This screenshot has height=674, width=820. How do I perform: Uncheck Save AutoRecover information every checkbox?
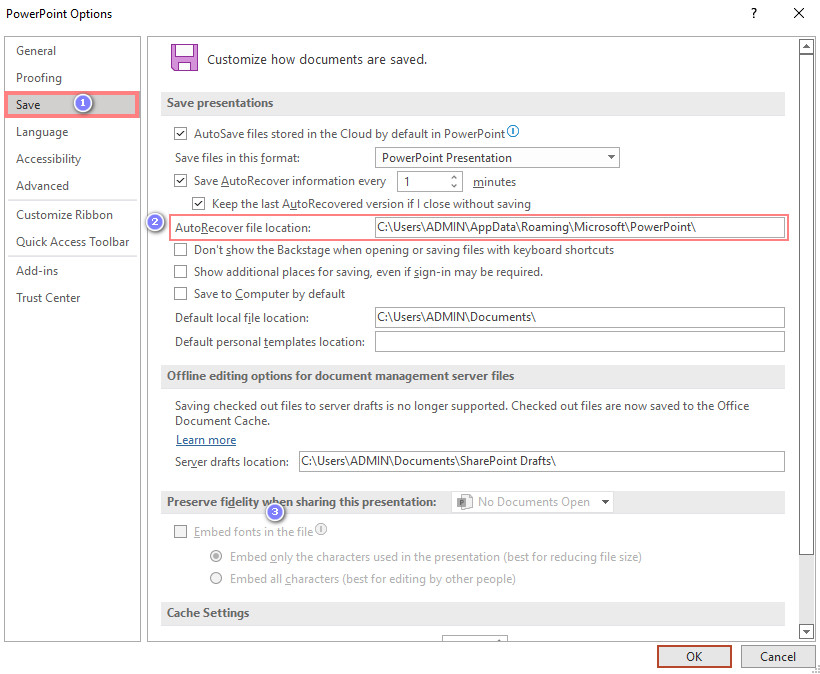coord(180,181)
